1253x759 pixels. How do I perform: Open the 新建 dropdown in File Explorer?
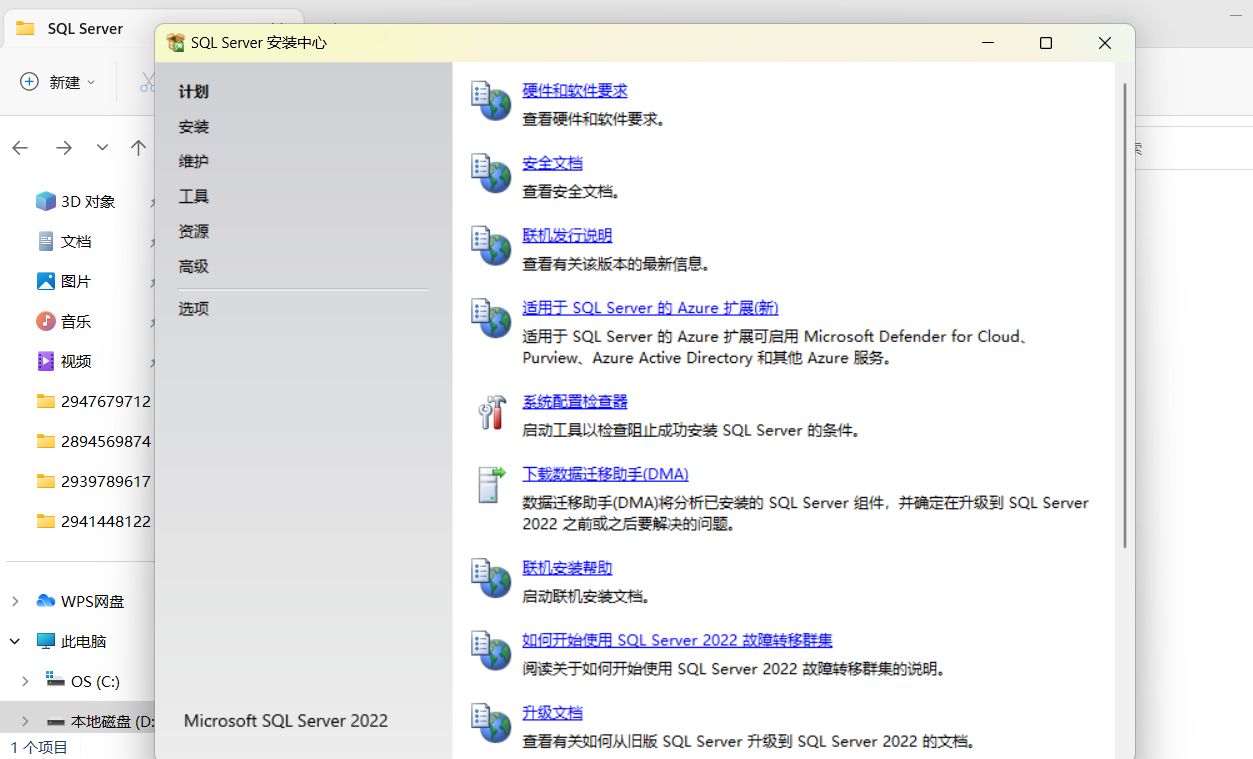click(58, 82)
